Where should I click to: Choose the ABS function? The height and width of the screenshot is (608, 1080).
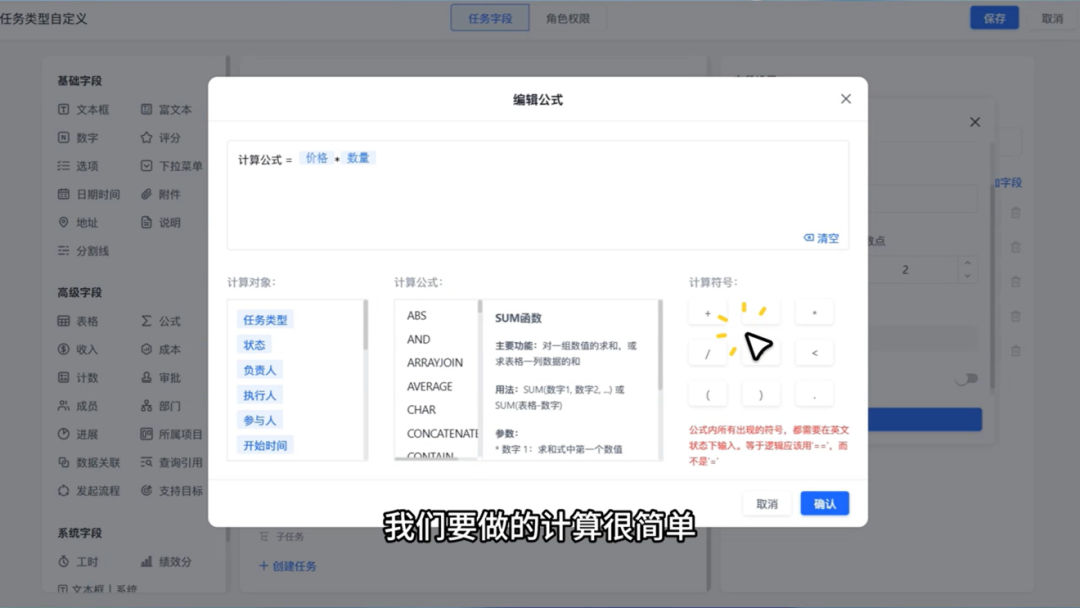coord(417,315)
